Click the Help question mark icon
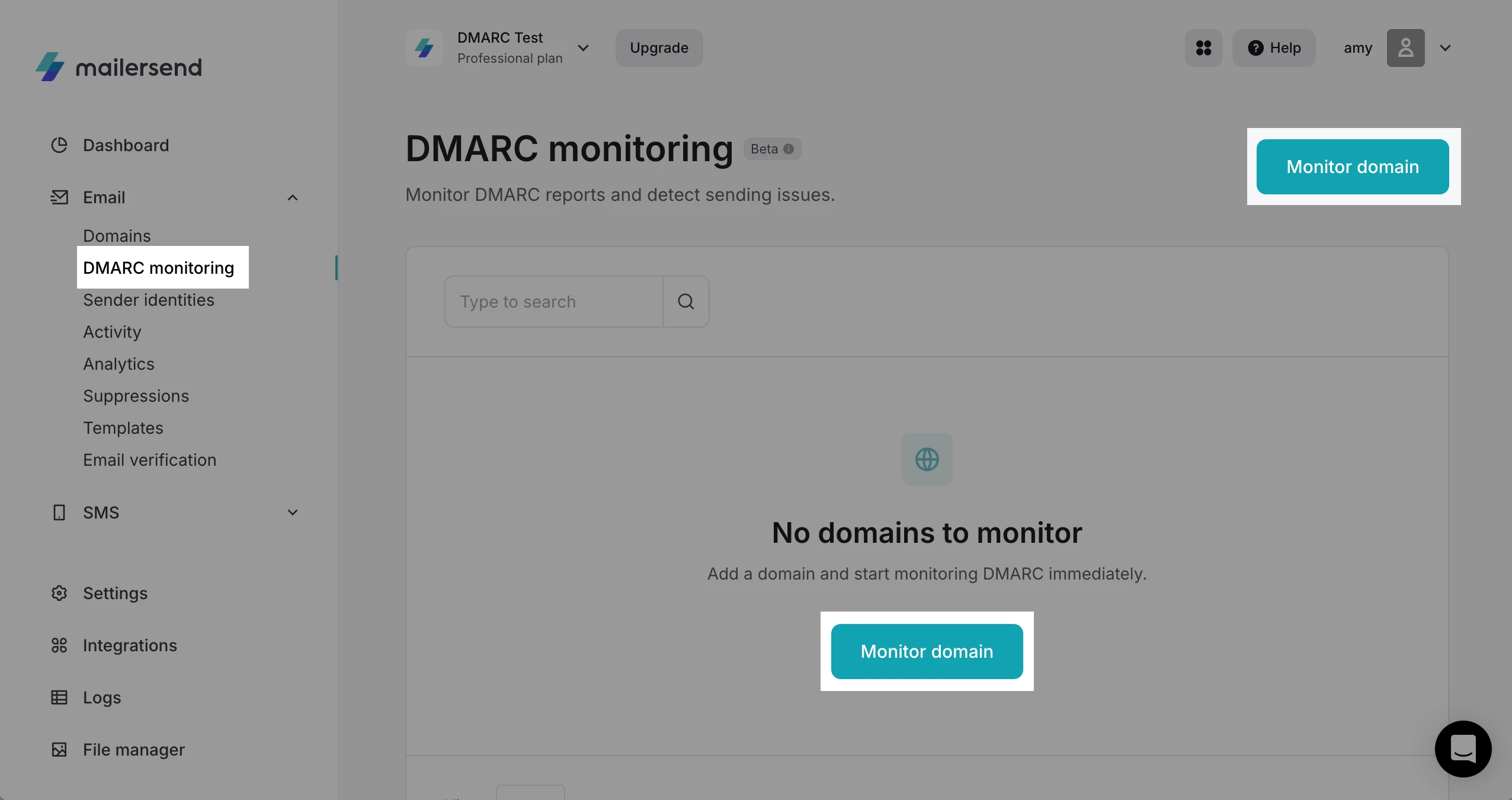The height and width of the screenshot is (800, 1512). (x=1255, y=48)
